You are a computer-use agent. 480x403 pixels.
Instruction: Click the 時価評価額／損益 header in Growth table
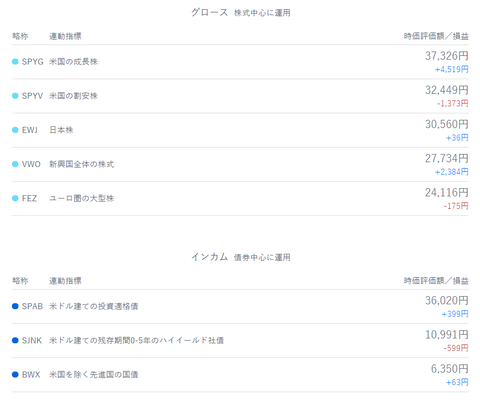[x=436, y=36]
